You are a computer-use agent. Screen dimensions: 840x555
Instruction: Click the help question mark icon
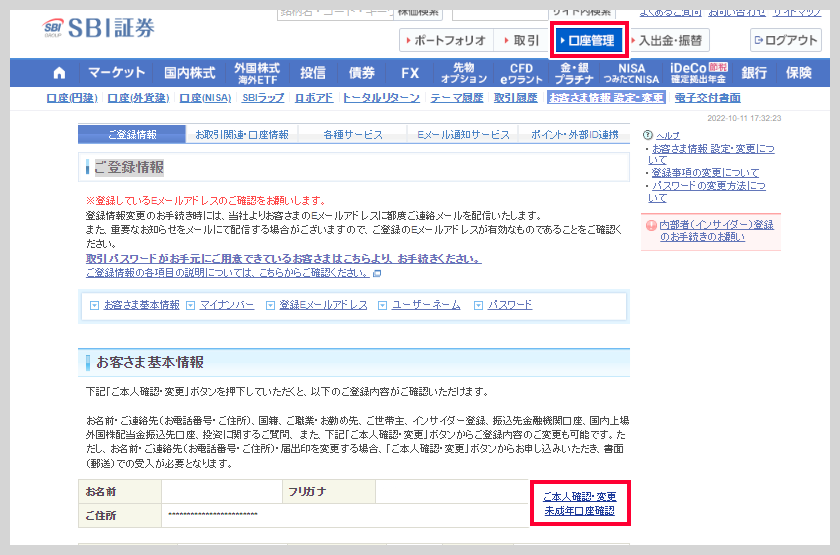[x=648, y=135]
